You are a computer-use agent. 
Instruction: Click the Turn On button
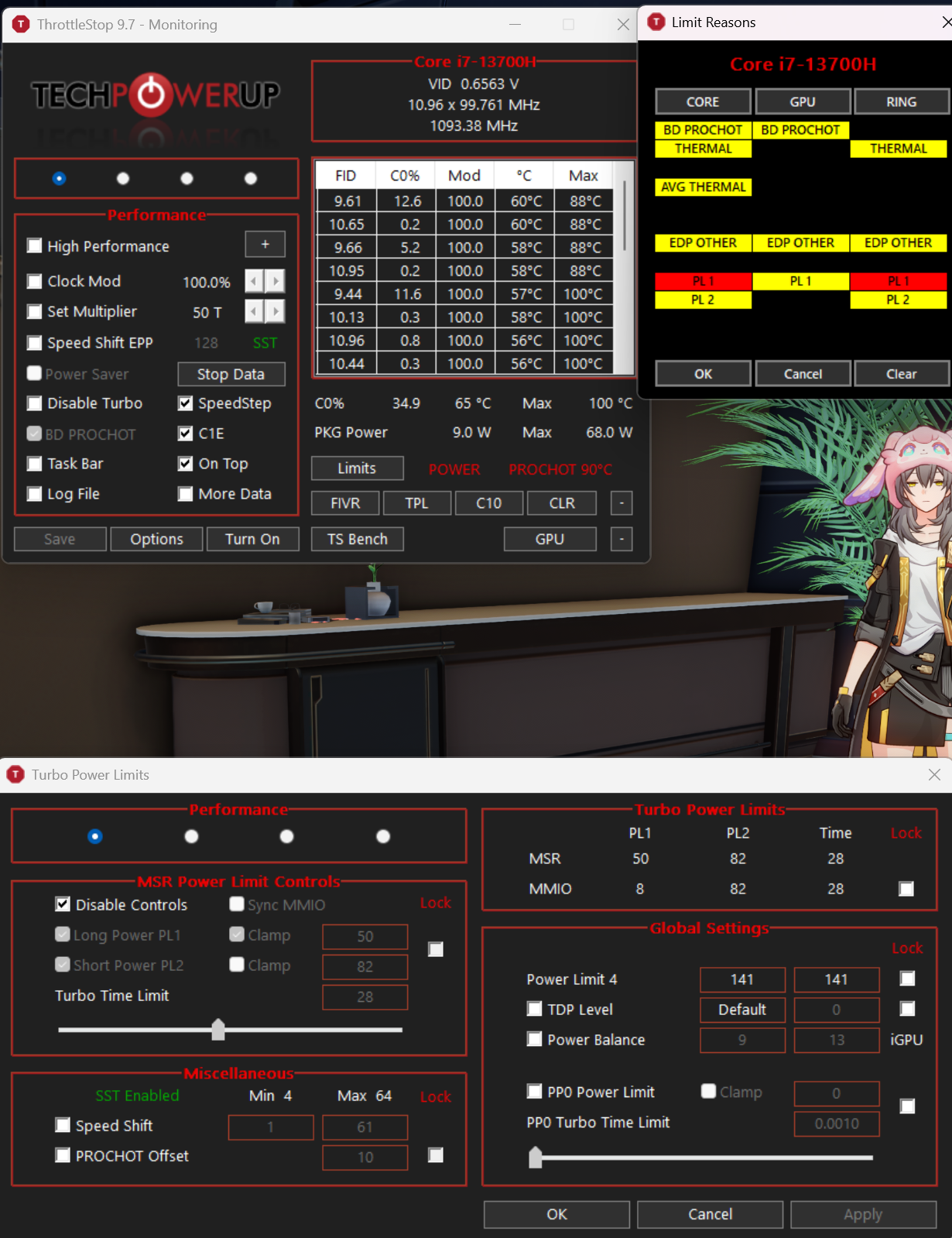(x=252, y=539)
